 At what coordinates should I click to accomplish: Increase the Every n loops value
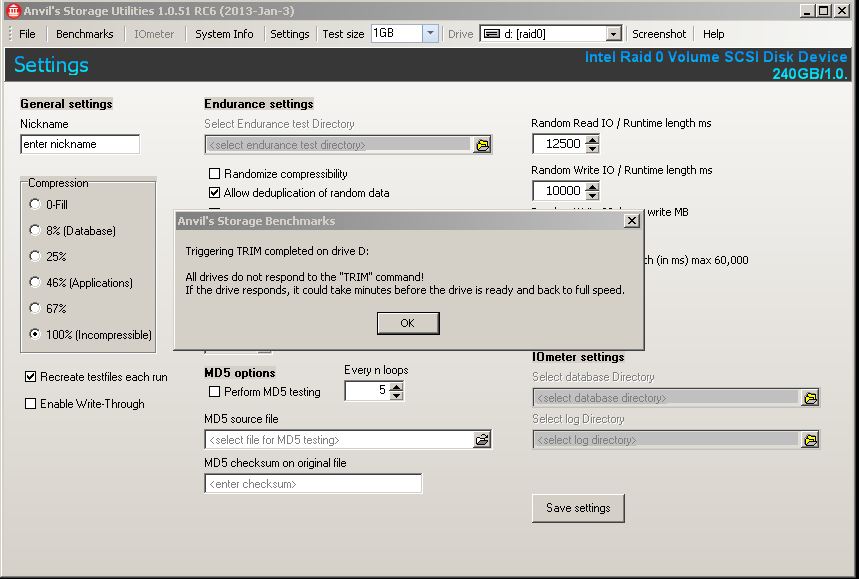(396, 386)
